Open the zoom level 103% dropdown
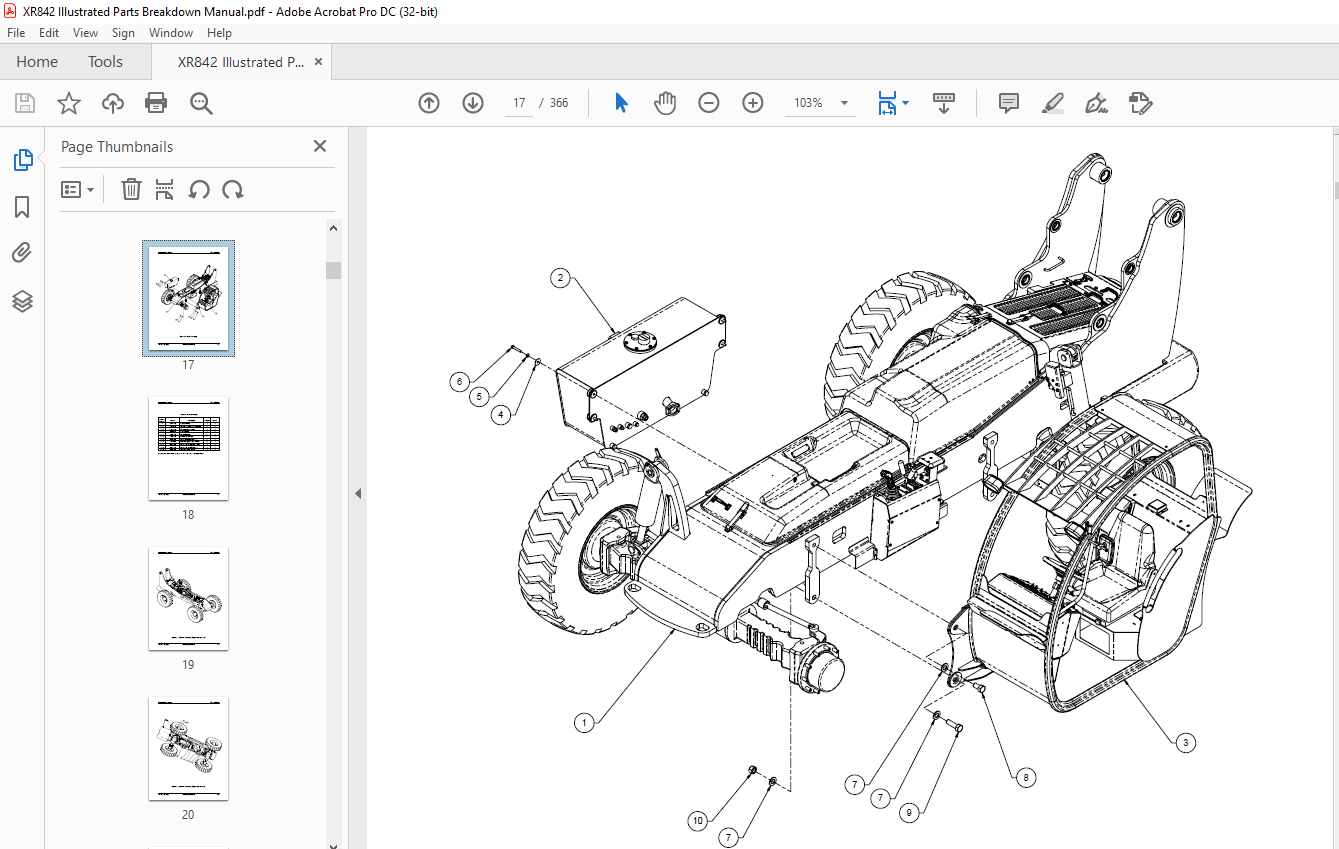Viewport: 1339px width, 849px height. tap(845, 103)
